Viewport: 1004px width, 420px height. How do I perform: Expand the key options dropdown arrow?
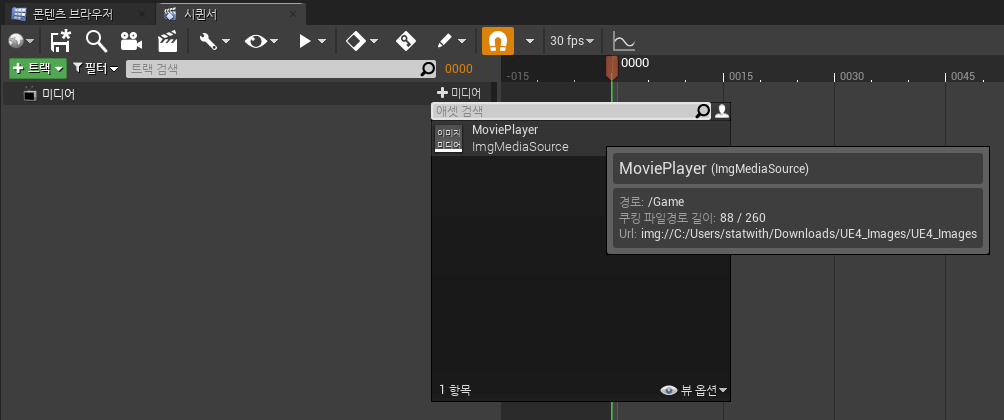coord(373,42)
